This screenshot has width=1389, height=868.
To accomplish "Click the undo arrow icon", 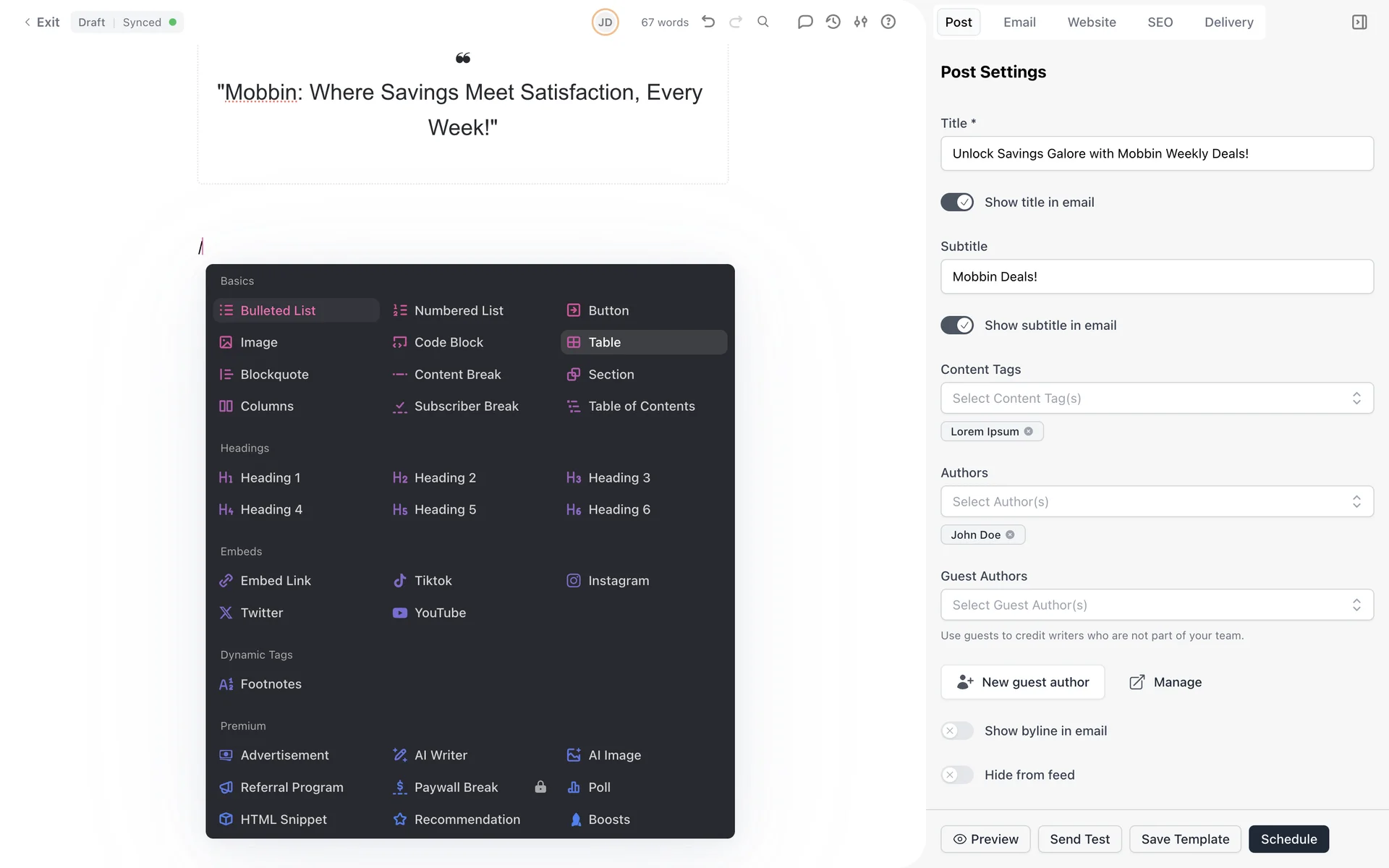I will pos(708,22).
